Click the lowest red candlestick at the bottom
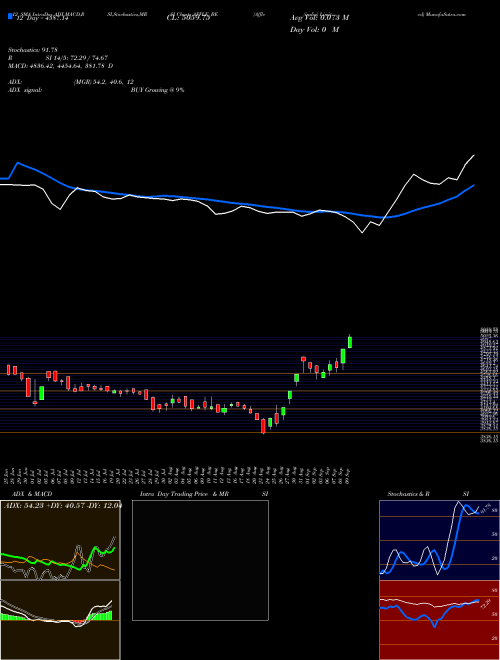 click(x=263, y=426)
